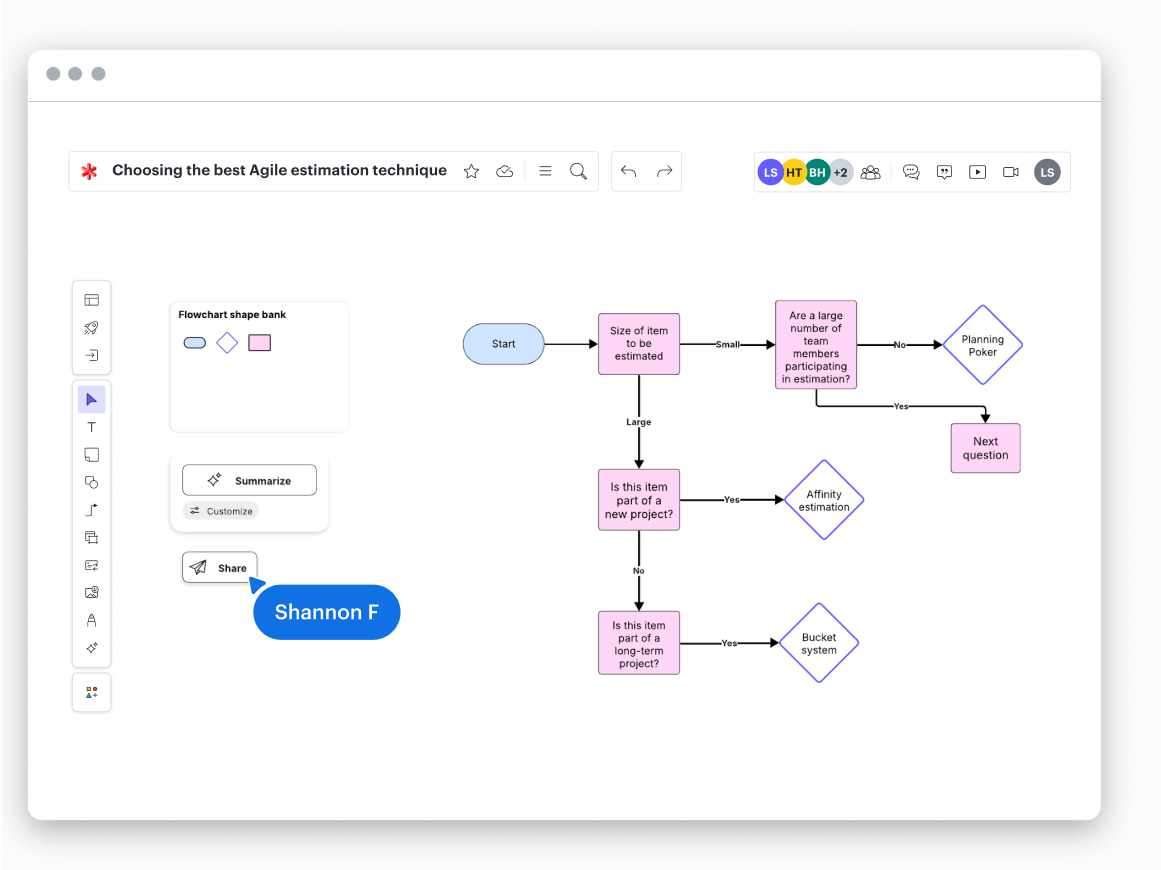Select the connector line tool

pos(92,510)
